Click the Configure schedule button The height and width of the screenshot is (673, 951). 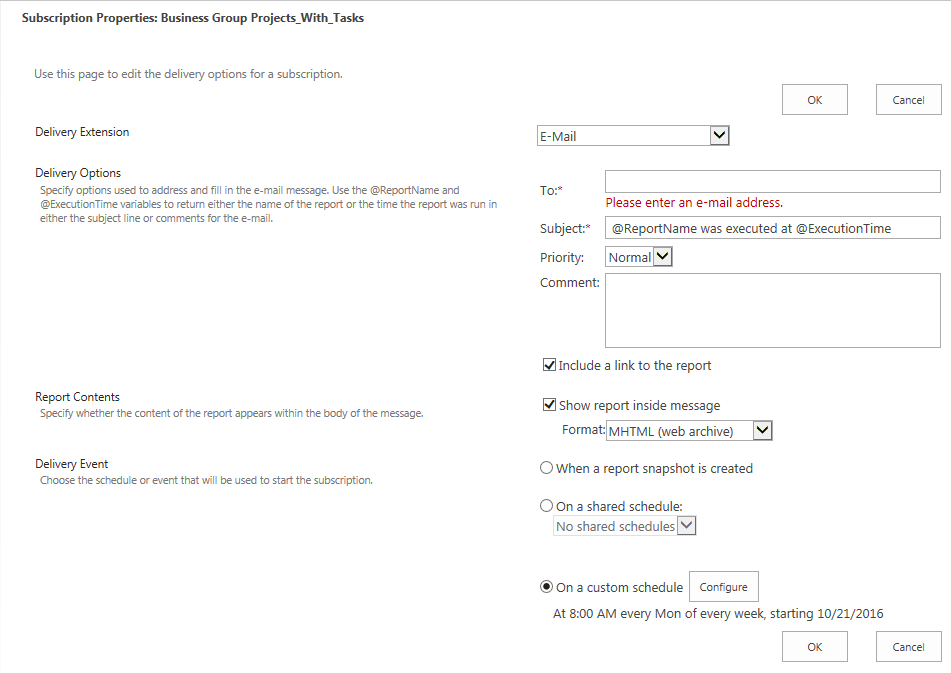point(724,587)
